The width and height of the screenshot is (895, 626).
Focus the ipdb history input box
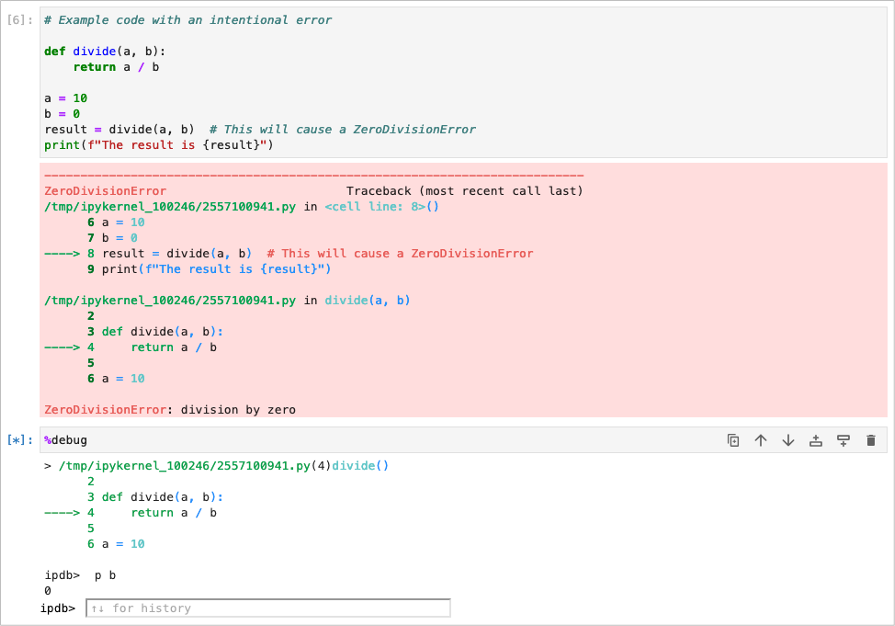[x=268, y=608]
